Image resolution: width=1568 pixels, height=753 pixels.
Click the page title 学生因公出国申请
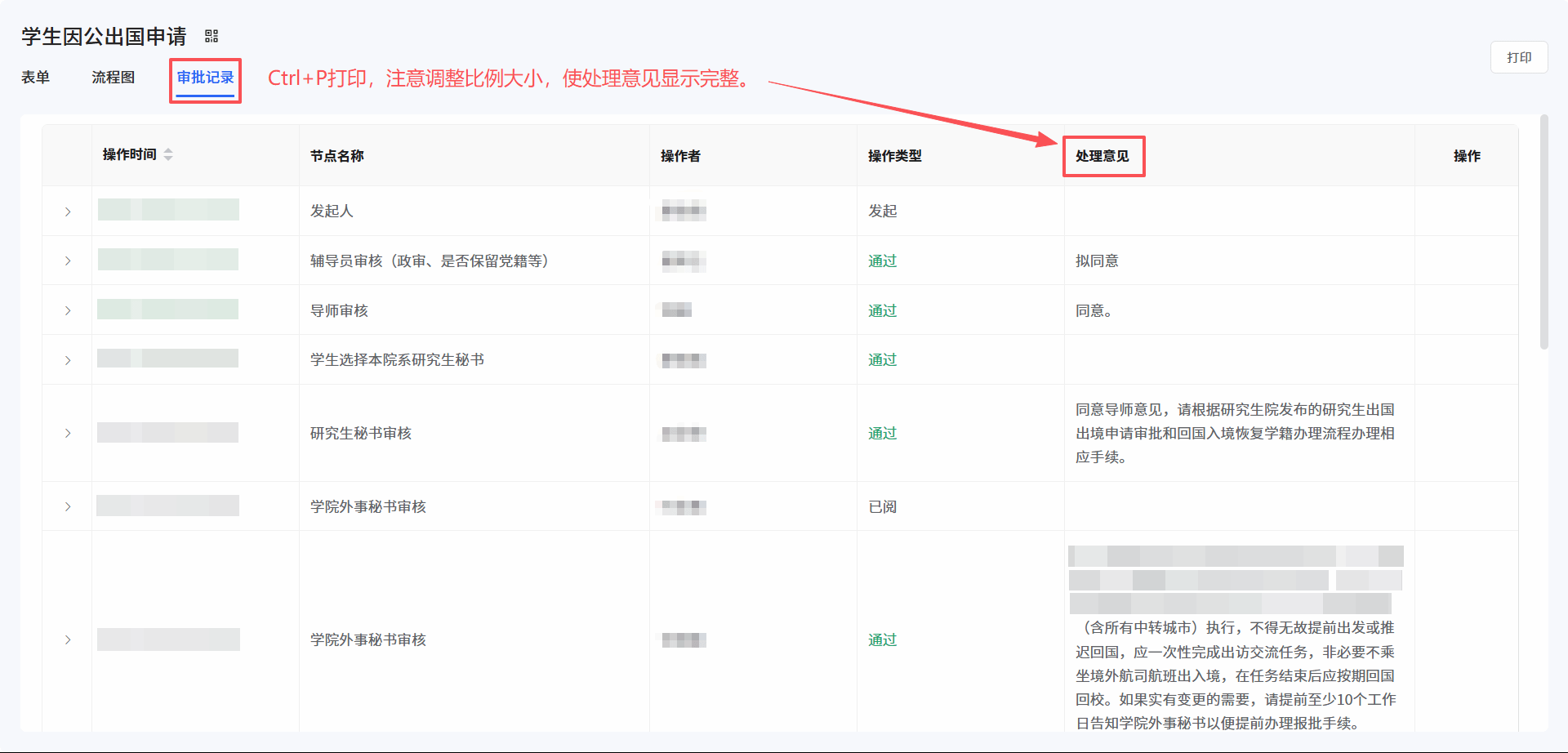[x=104, y=36]
